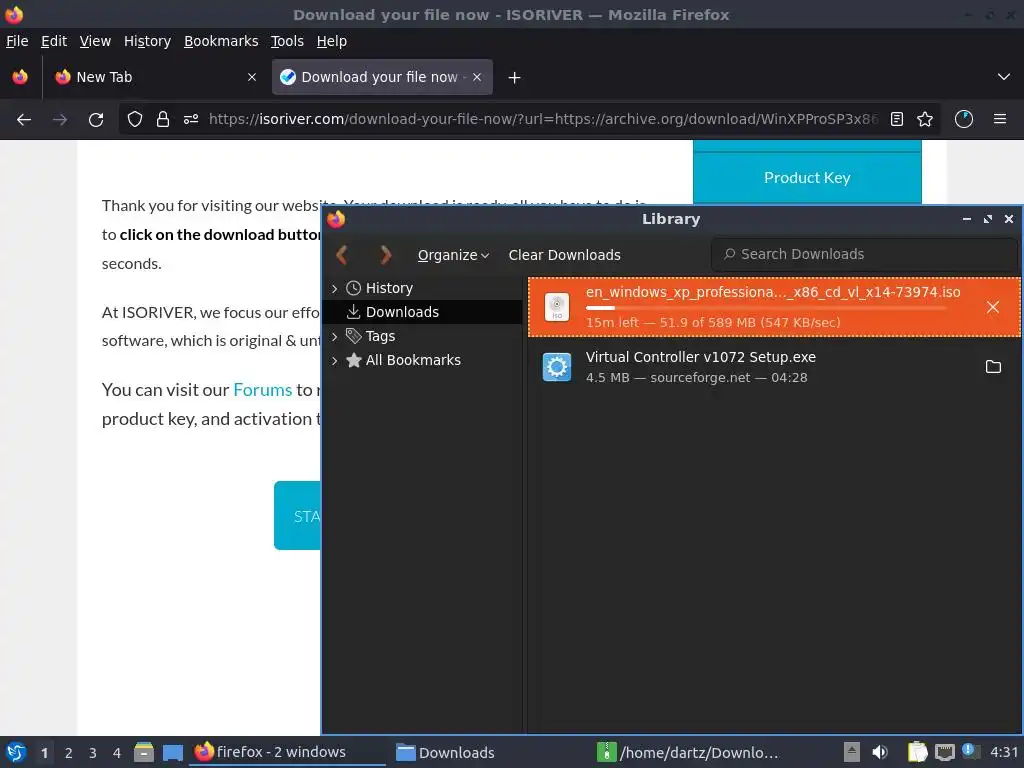The width and height of the screenshot is (1024, 768).
Task: Open the View menu
Action: coord(95,41)
